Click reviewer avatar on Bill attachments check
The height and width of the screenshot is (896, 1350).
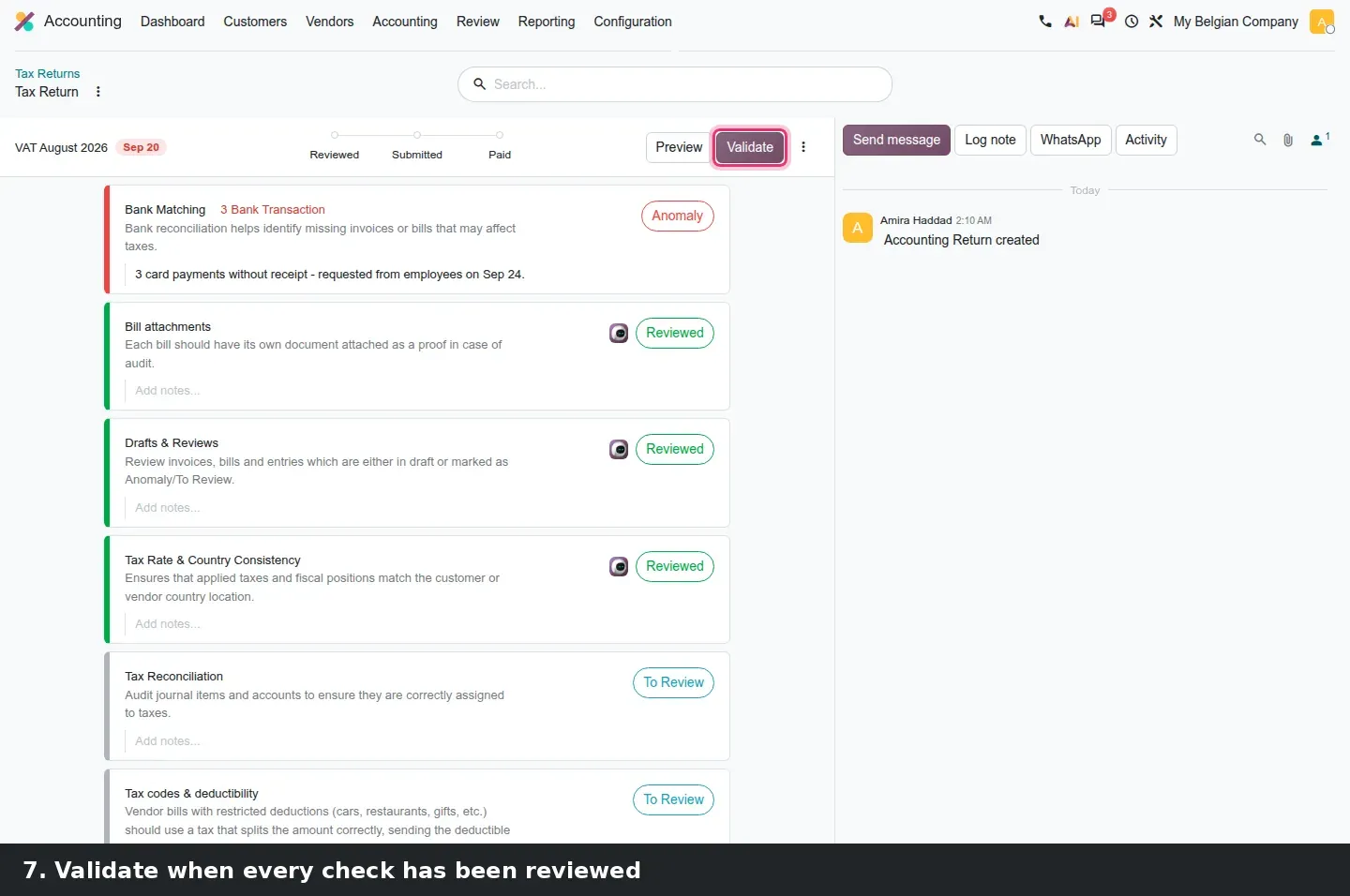(619, 333)
